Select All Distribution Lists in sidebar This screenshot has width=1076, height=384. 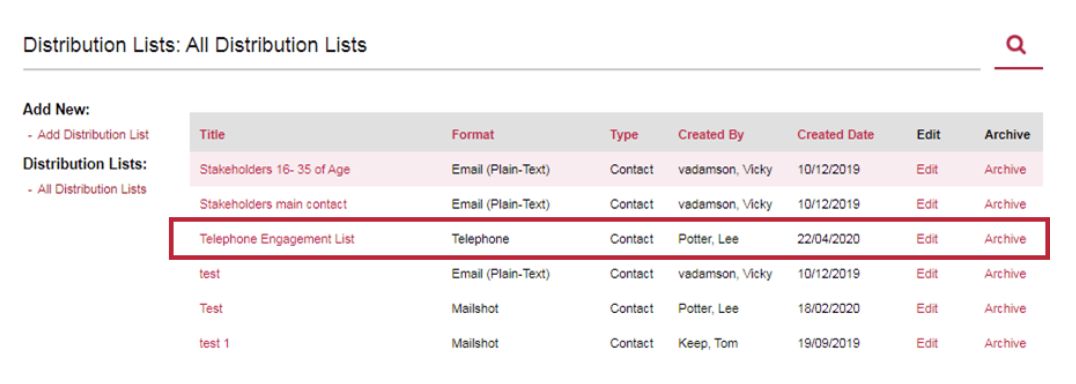[92, 189]
